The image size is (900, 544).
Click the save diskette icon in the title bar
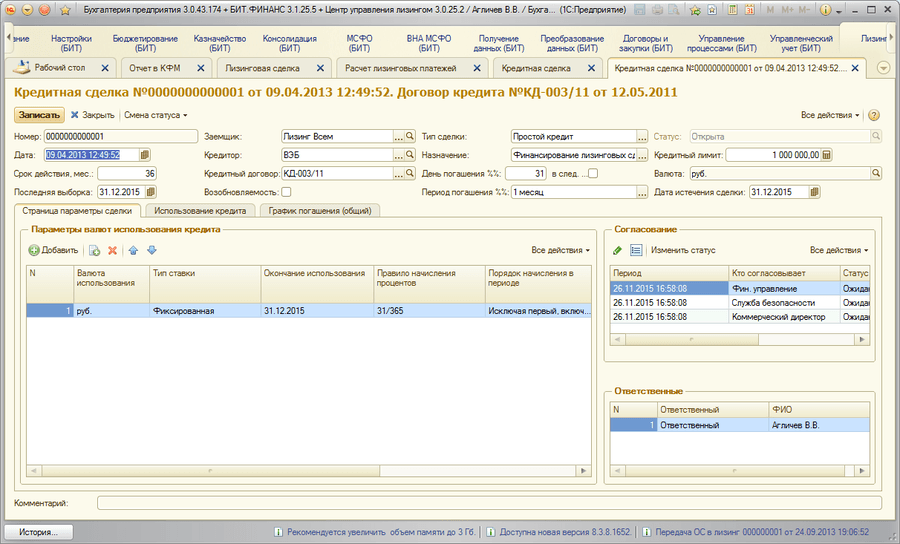coord(640,10)
